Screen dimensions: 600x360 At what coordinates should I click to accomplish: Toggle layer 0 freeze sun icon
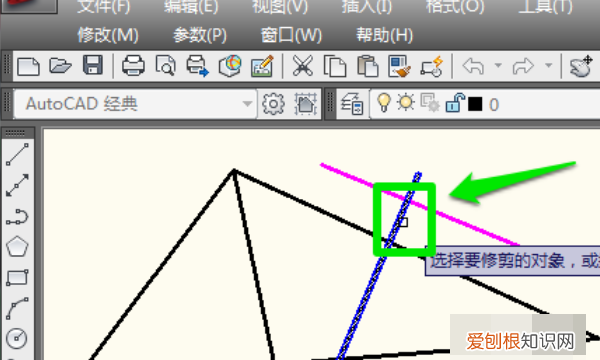click(406, 103)
